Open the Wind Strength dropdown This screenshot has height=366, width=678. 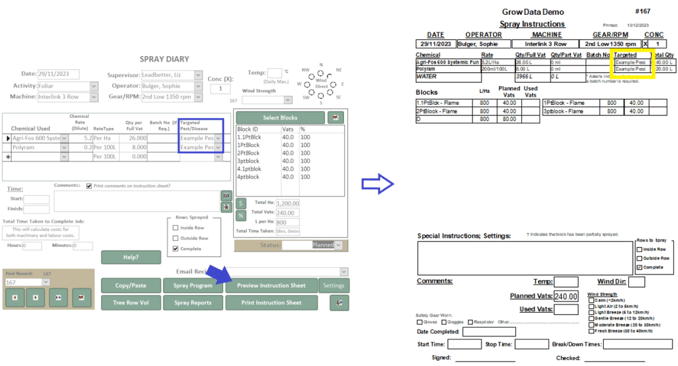(x=288, y=100)
